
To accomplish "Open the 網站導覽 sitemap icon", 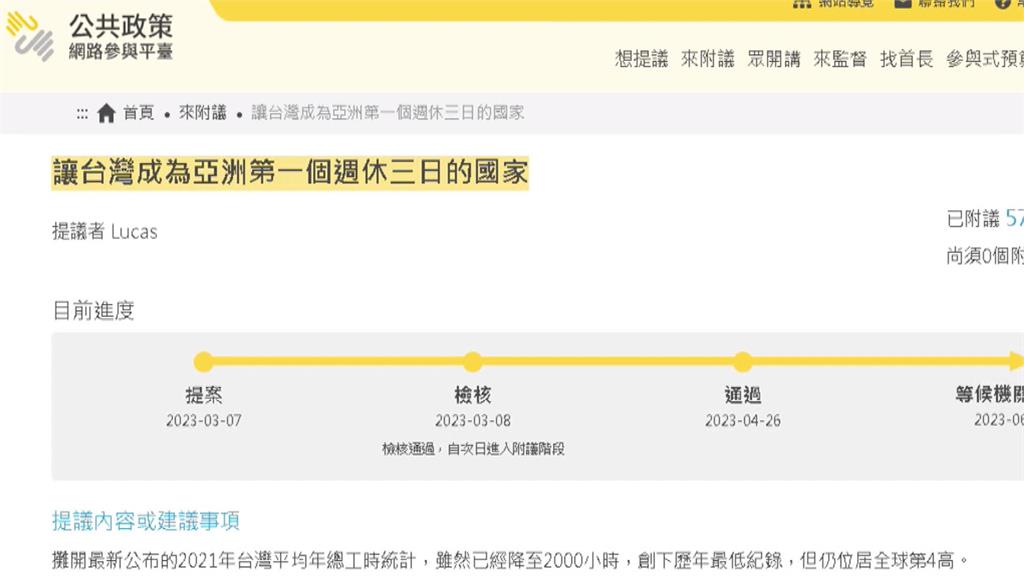I will click(x=805, y=4).
